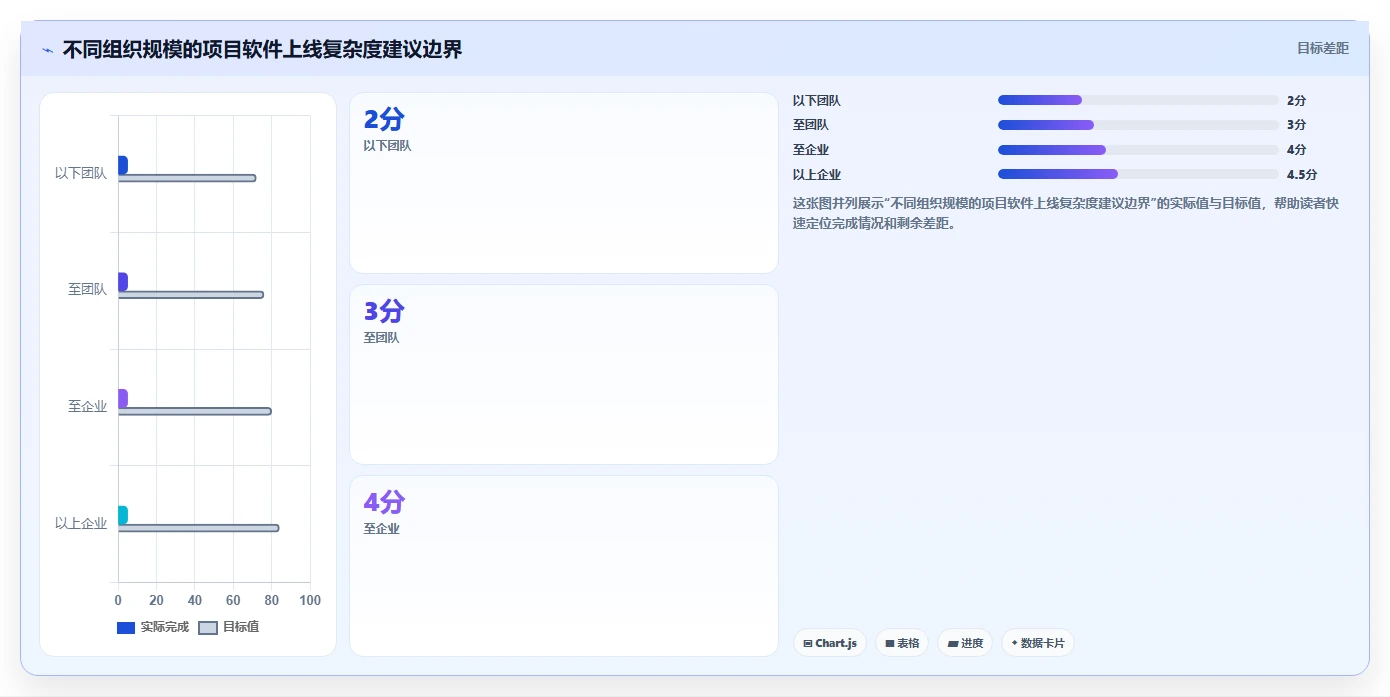Click the blue actual bar for 以下团队 in chart
Image resolution: width=1390 pixels, height=697 pixels.
coord(123,165)
